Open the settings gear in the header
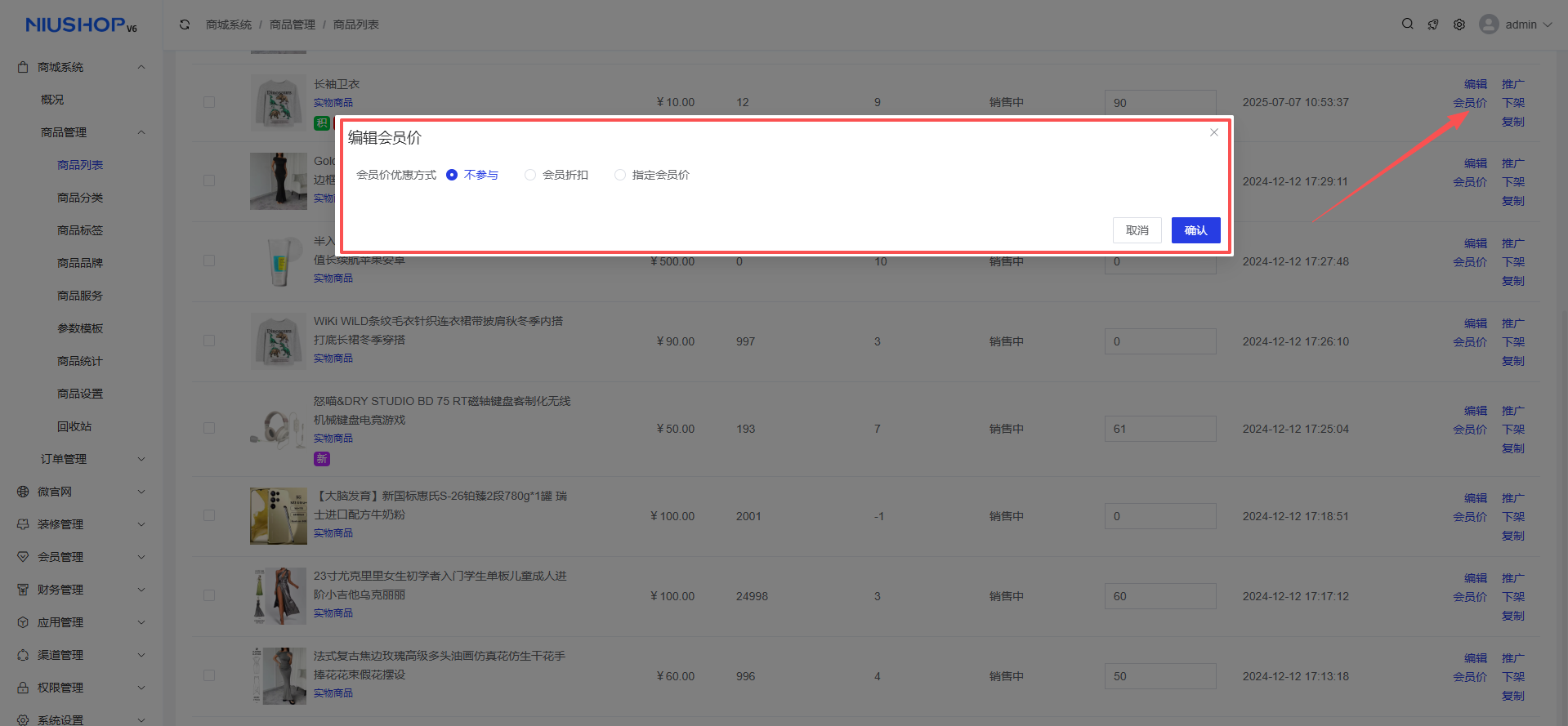Viewport: 1568px width, 726px height. (1459, 24)
